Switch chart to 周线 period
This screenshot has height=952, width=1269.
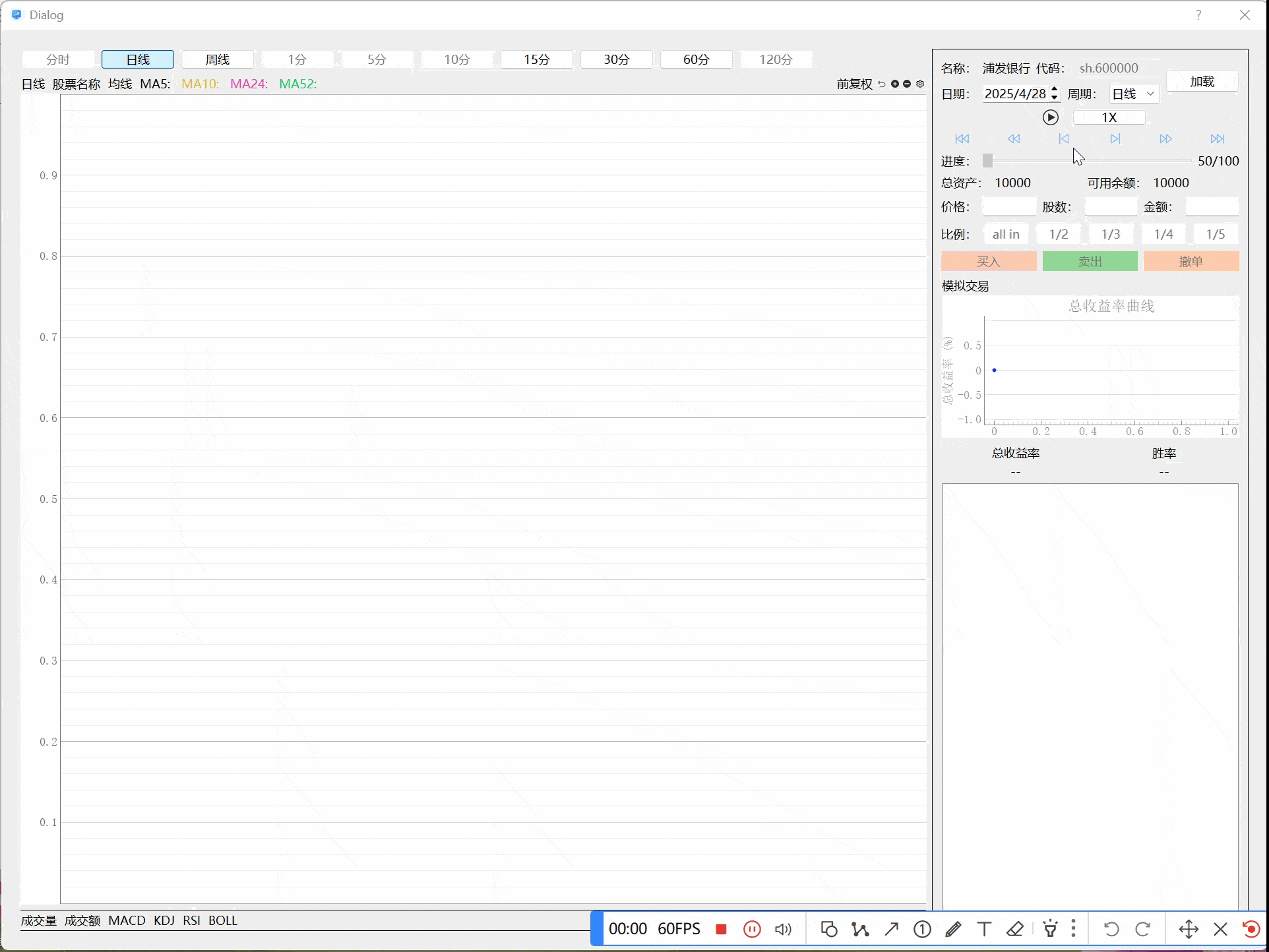tap(218, 59)
